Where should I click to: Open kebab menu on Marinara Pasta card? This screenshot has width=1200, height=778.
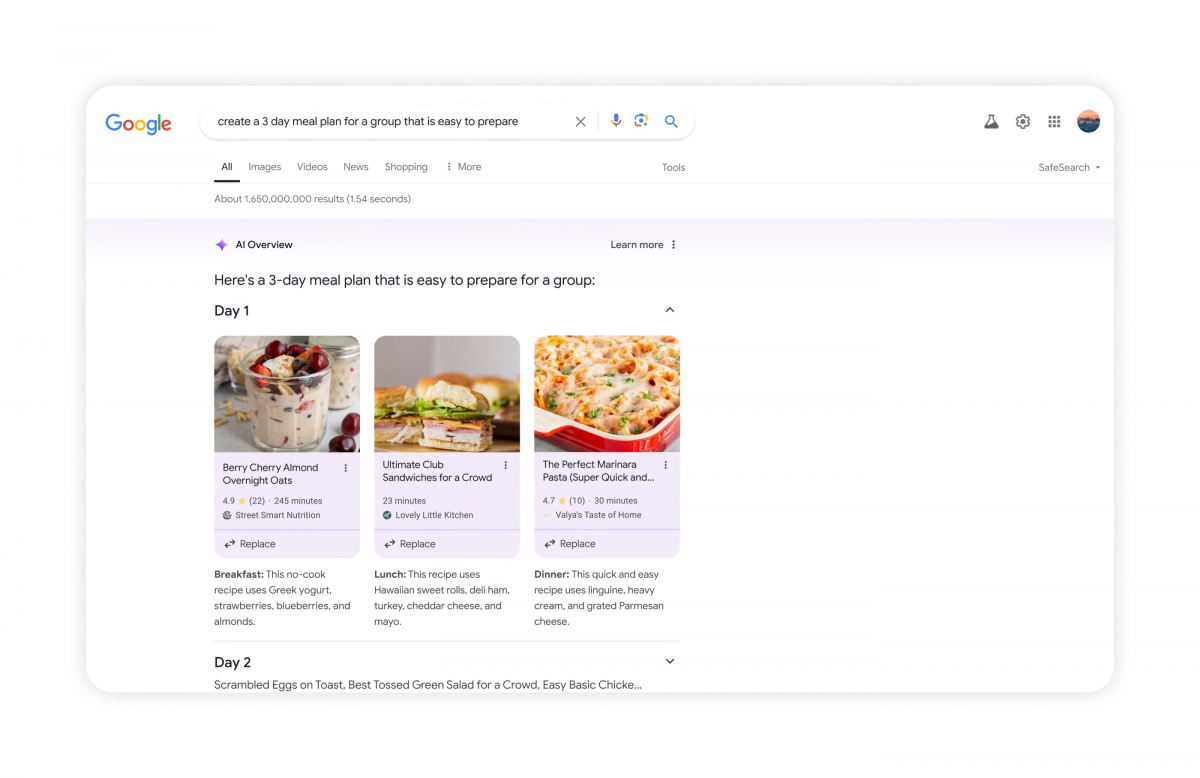pos(666,464)
